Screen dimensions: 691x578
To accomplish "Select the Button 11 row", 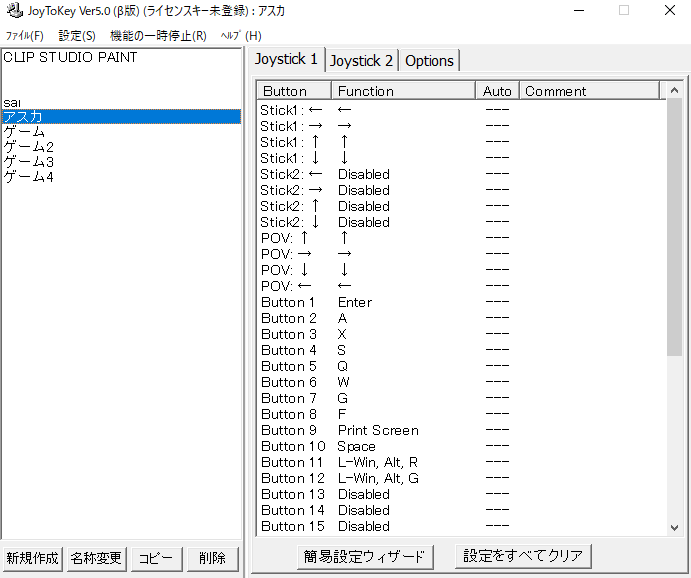I will (461, 462).
